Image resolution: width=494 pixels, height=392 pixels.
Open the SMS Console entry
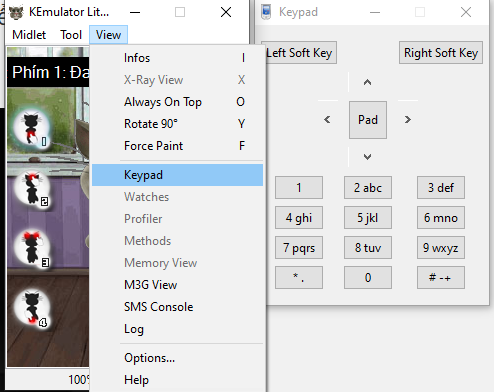pos(177,307)
